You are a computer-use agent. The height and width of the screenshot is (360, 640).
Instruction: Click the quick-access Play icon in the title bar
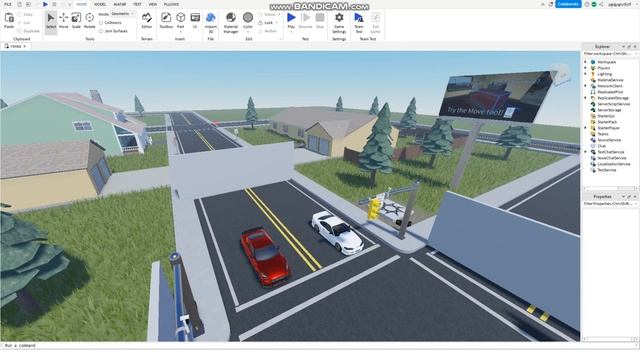point(45,4)
